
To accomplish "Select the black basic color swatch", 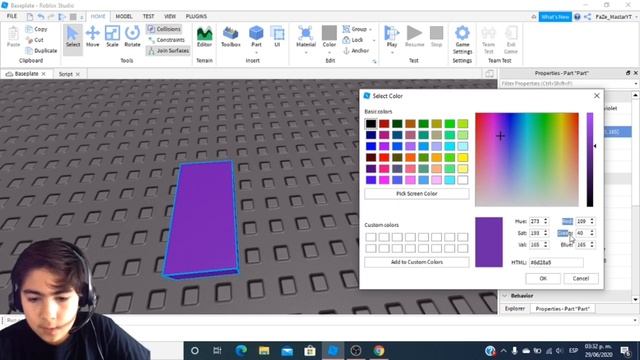I will click(371, 124).
